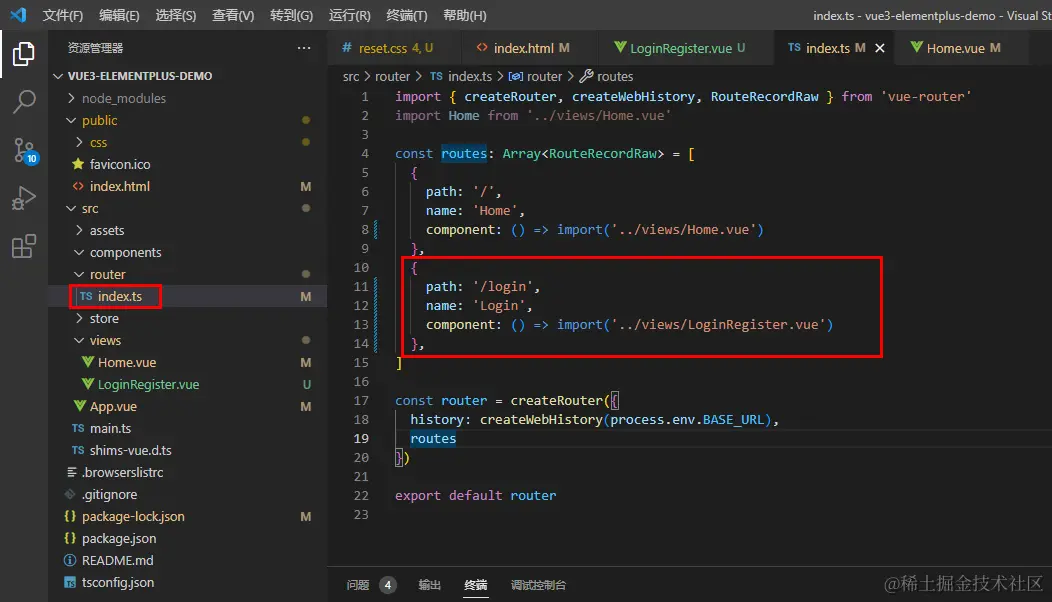
Task: Click the variable icon in the router breadcrumb
Action: (x=515, y=76)
